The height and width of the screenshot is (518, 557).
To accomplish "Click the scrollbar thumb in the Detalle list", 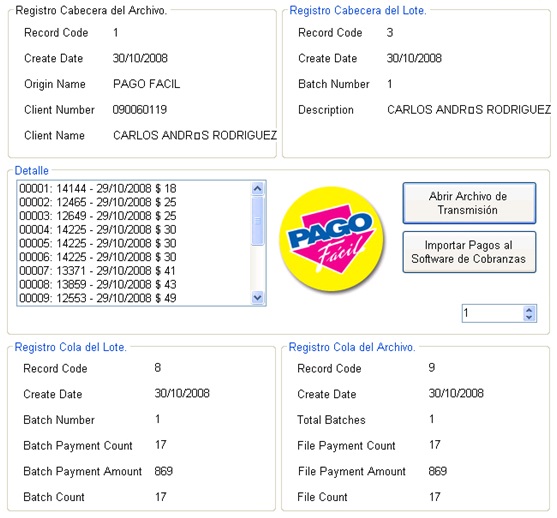I will (258, 221).
